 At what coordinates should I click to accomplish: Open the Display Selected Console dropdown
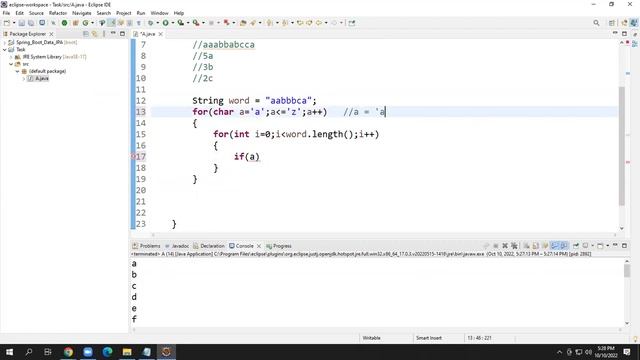tap(593, 246)
